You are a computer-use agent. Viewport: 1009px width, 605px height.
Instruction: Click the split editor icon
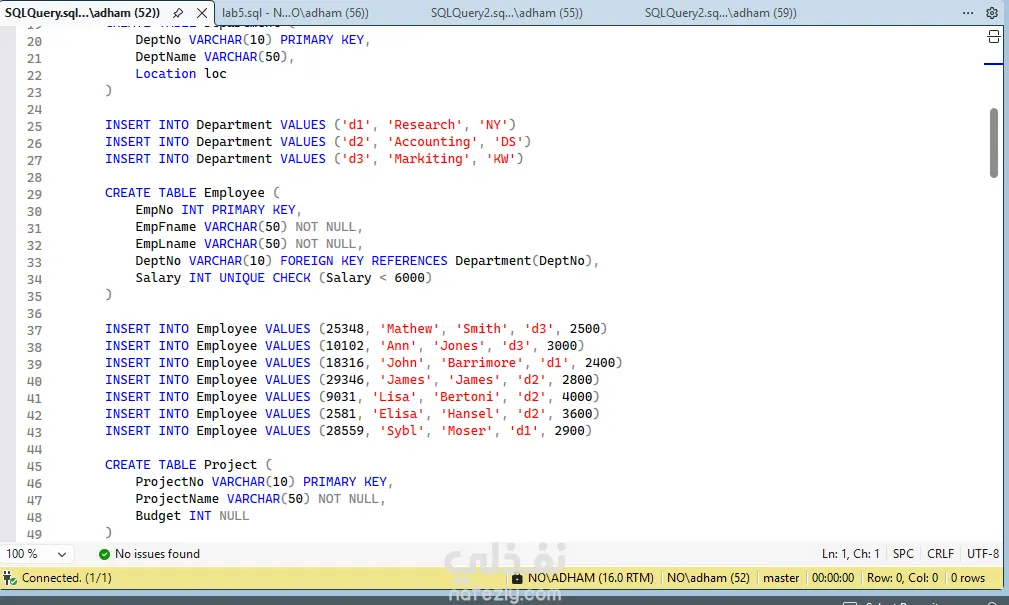[x=994, y=37]
